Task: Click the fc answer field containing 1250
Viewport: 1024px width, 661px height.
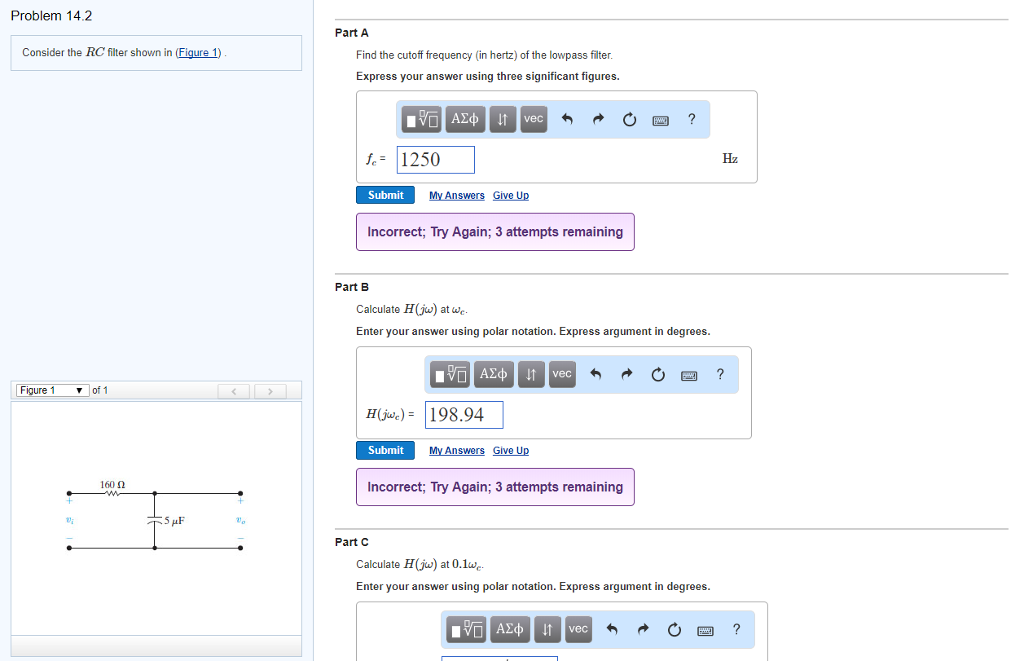Action: [436, 160]
